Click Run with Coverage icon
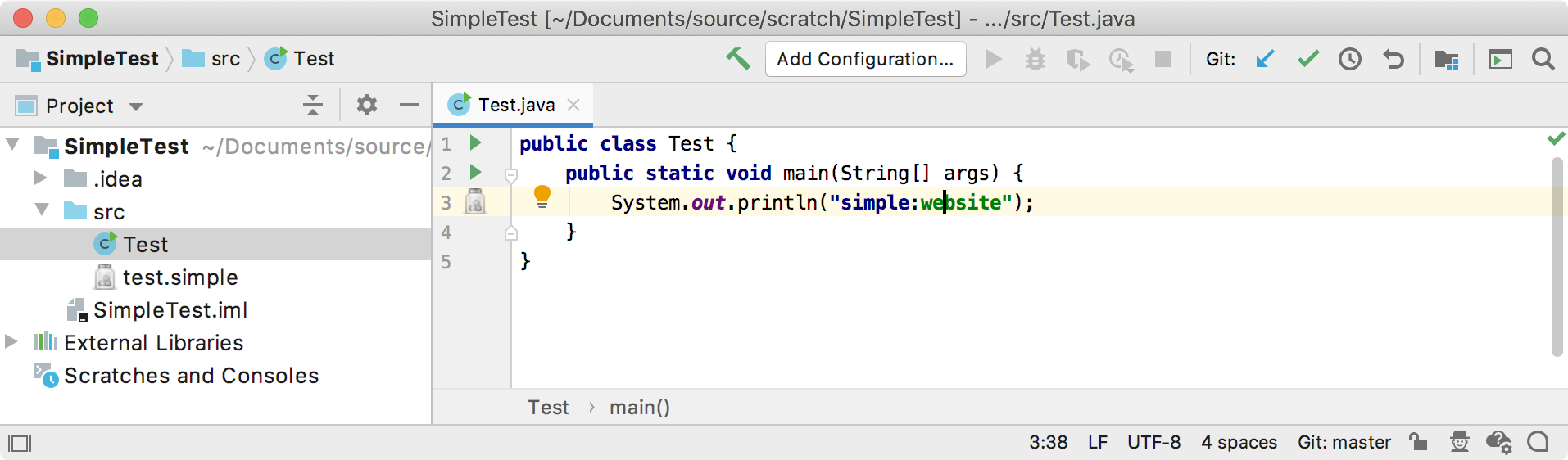 (x=1077, y=60)
